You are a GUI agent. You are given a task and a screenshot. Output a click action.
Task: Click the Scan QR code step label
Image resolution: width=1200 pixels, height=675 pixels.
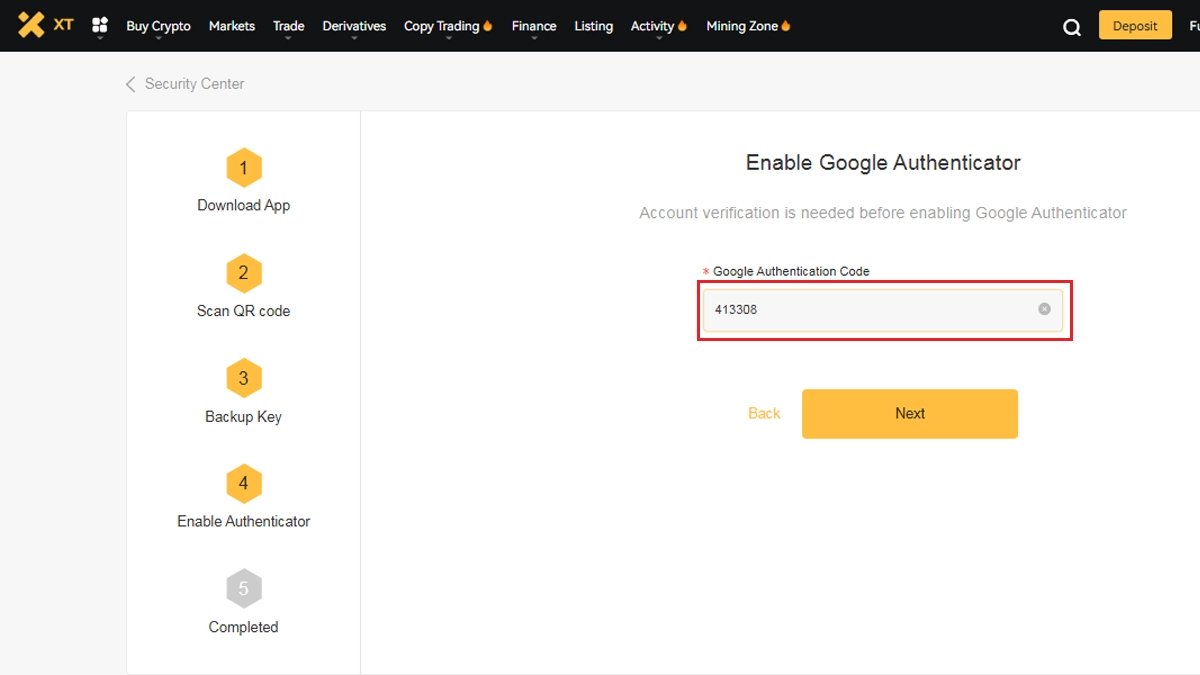click(x=243, y=311)
